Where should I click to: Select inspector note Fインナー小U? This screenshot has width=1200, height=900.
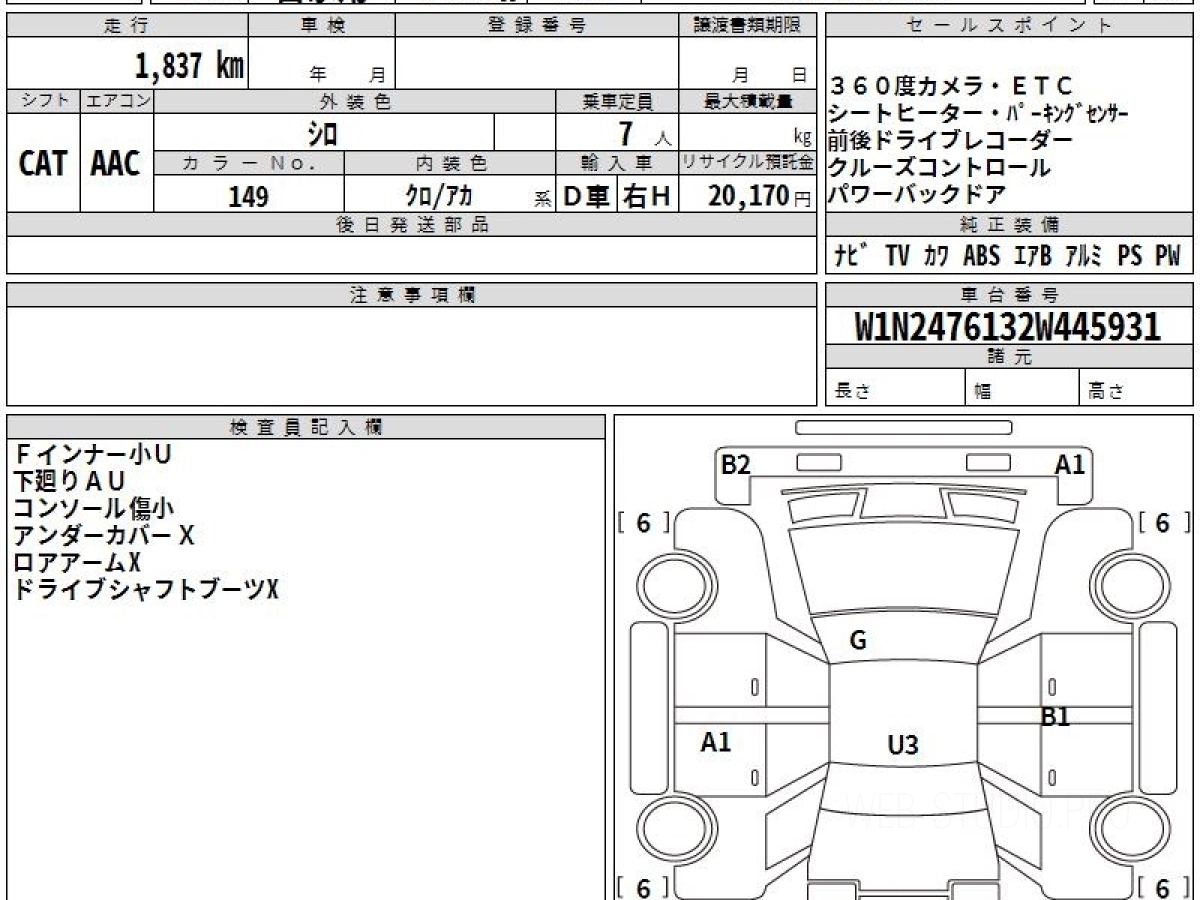coord(92,454)
